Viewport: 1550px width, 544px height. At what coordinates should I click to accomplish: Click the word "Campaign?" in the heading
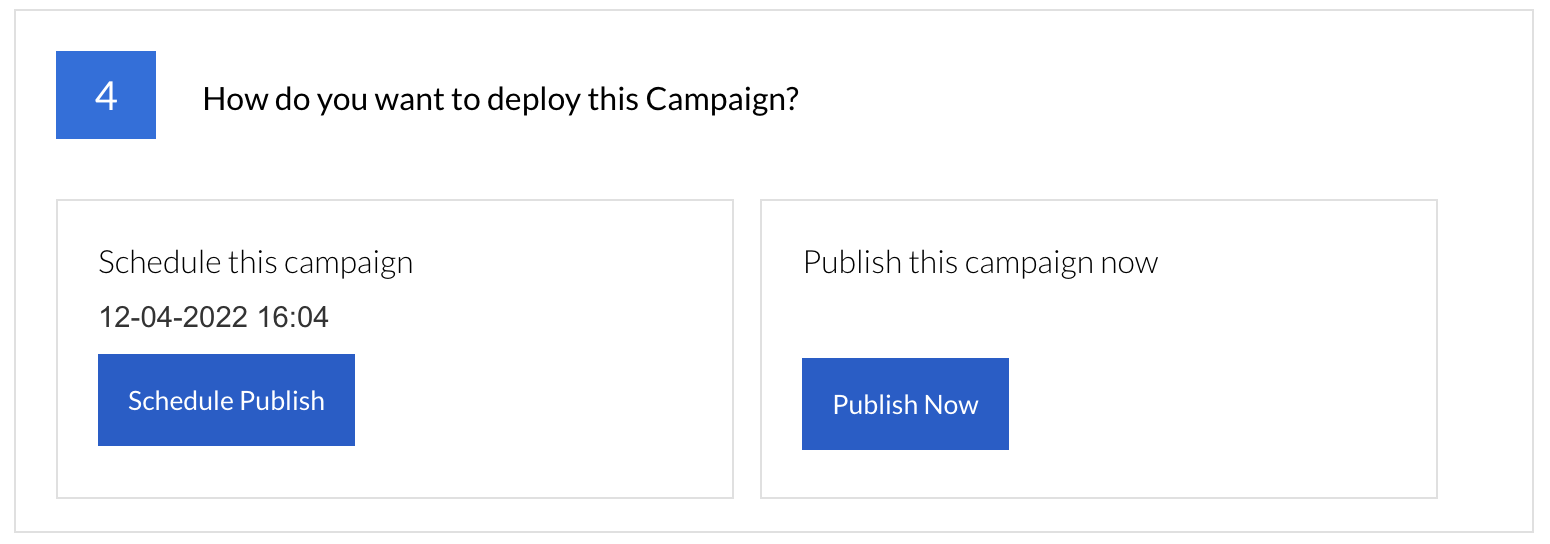click(x=722, y=99)
